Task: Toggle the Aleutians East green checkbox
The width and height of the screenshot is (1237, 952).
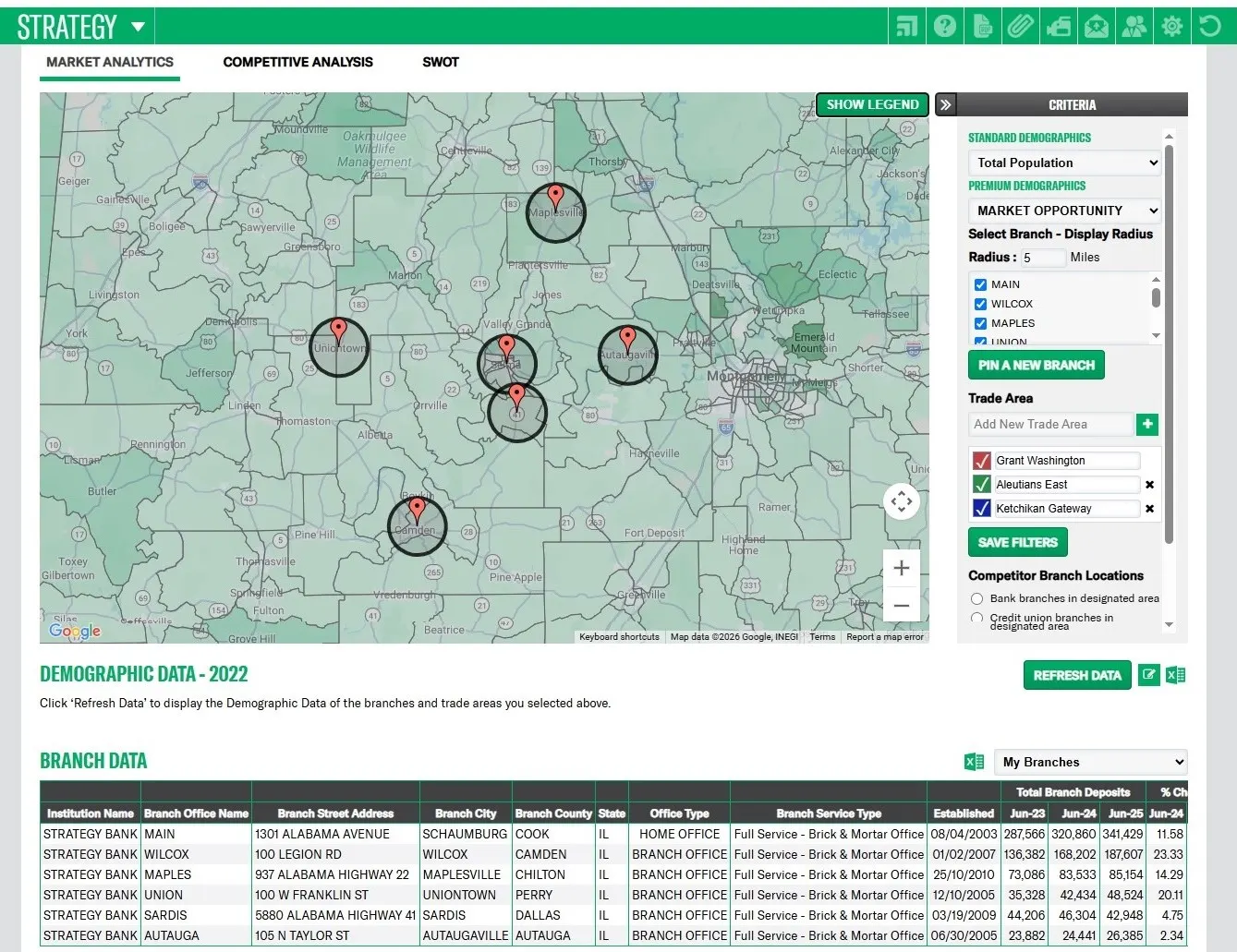Action: click(x=982, y=484)
